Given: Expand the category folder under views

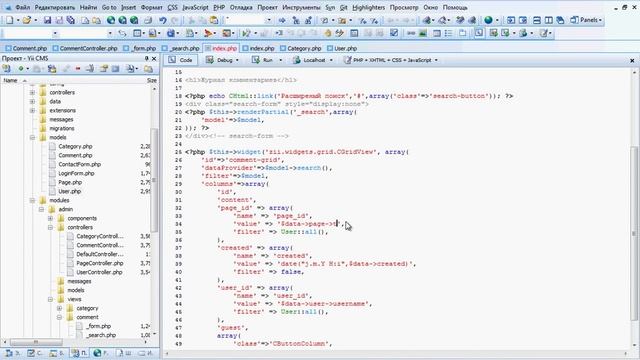Looking at the screenshot, I should click(x=59, y=308).
